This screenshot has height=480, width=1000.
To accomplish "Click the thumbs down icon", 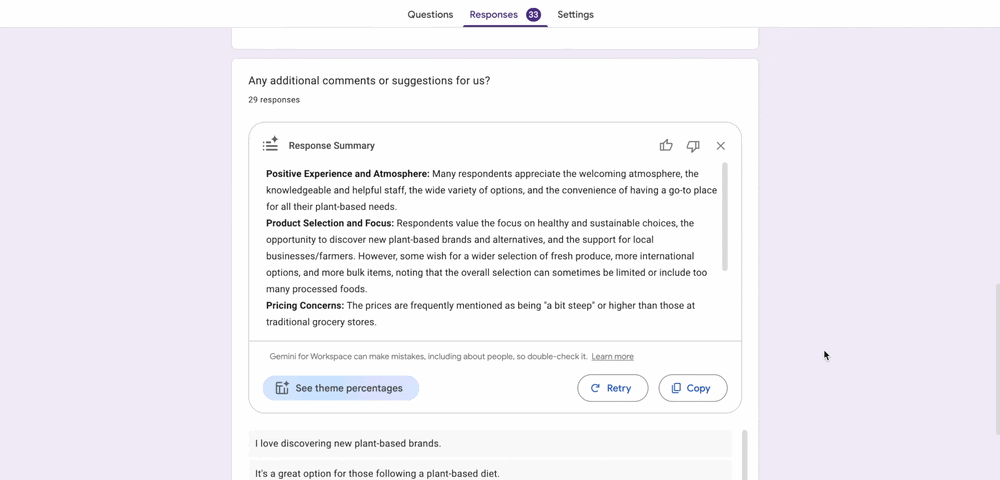I will (693, 146).
